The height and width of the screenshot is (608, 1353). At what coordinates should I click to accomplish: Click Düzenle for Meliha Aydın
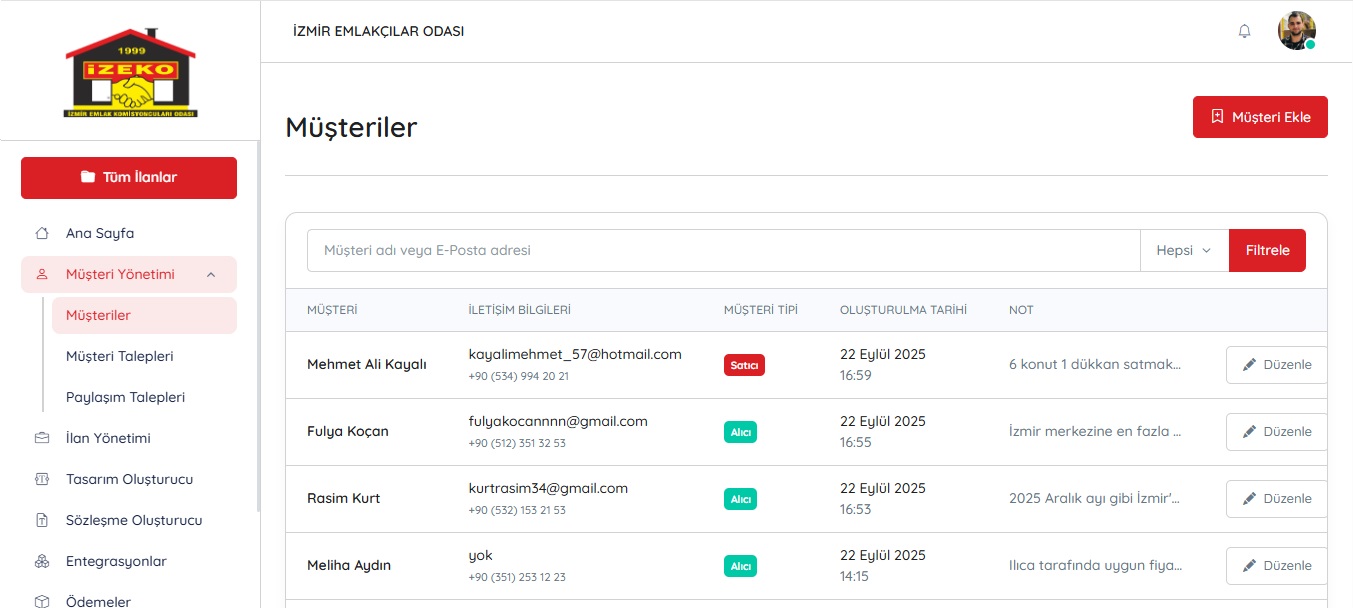point(1276,566)
